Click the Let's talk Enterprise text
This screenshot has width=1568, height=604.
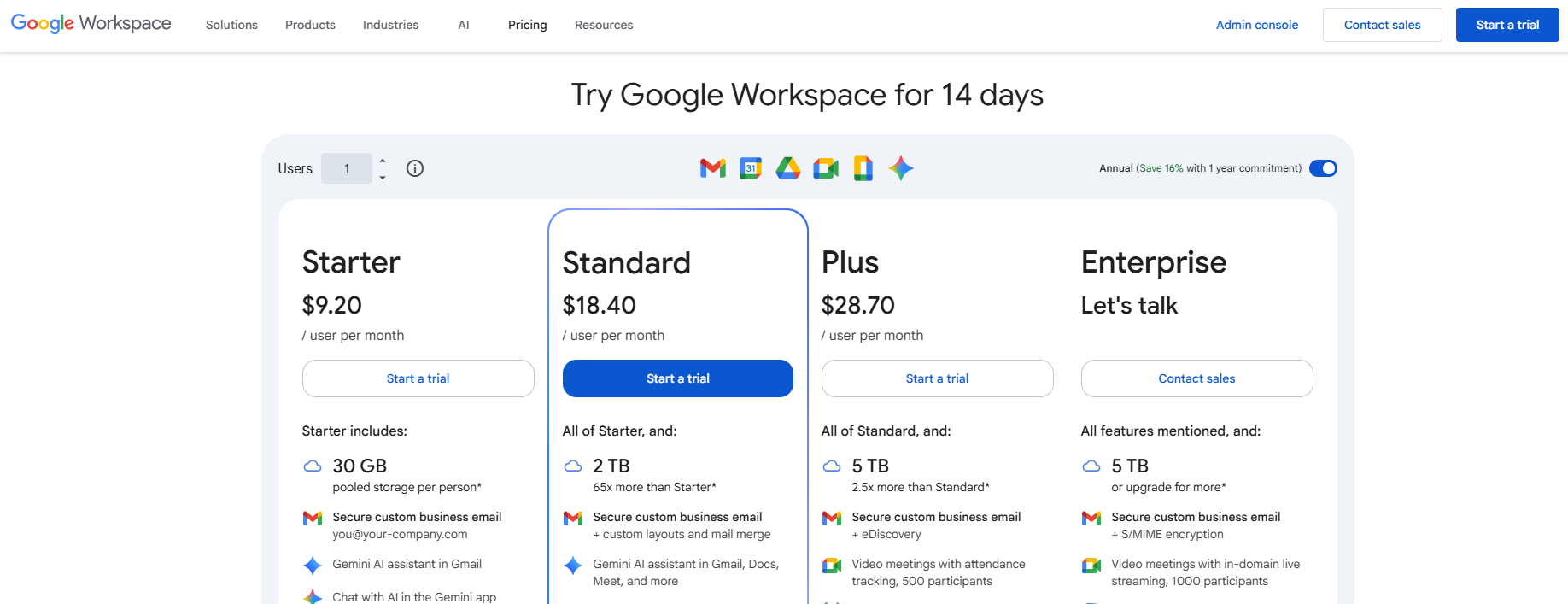[1129, 306]
